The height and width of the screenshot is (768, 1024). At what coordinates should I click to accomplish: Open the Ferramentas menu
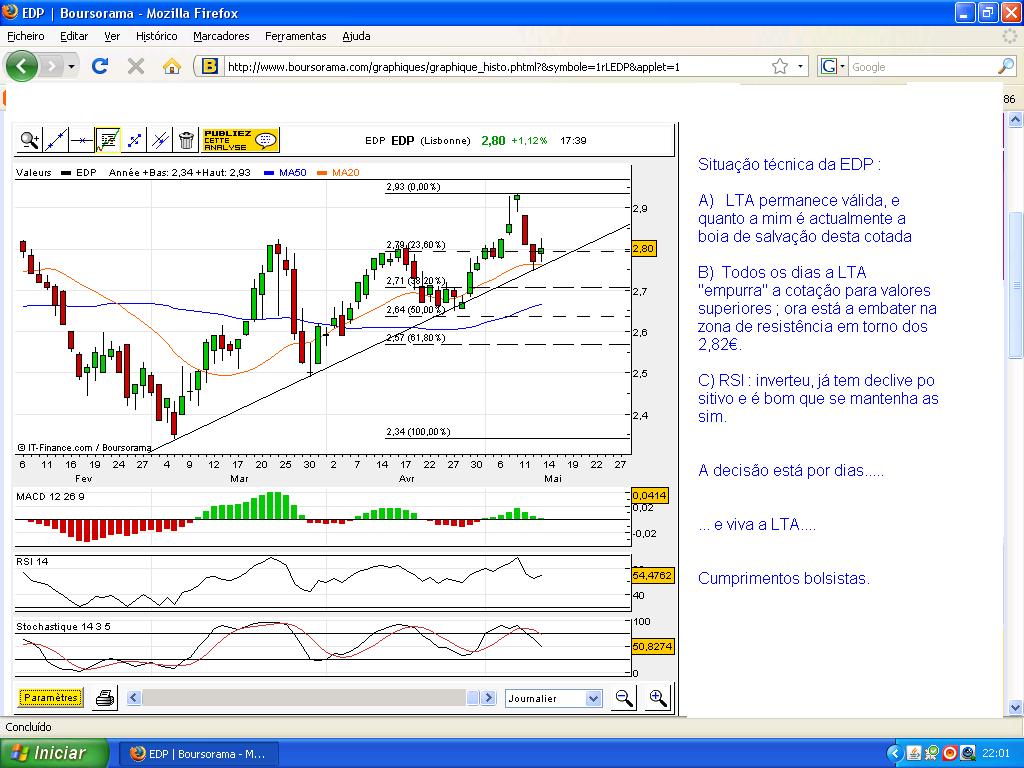click(296, 36)
